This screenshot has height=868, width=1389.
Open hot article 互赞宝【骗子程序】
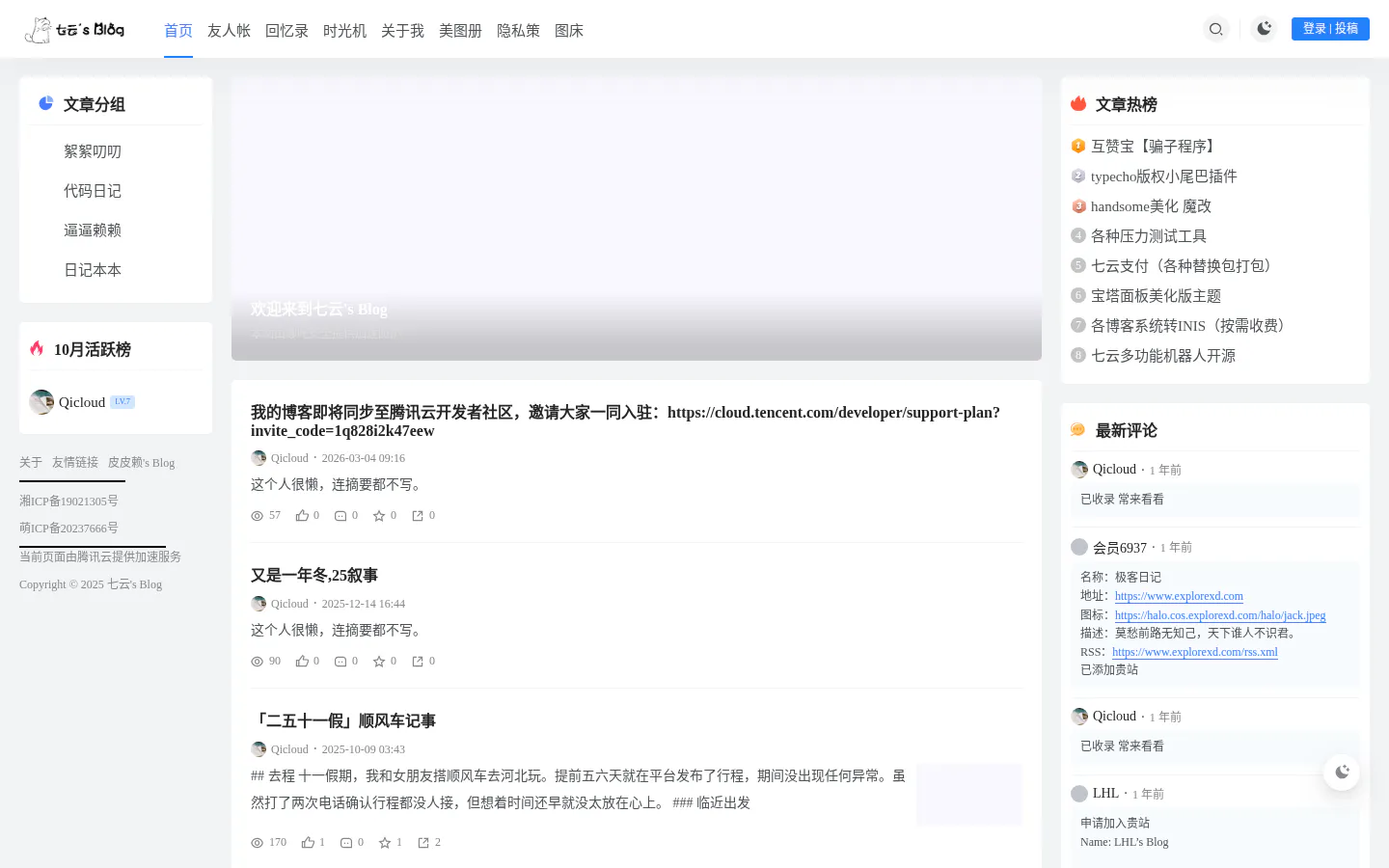click(1155, 147)
